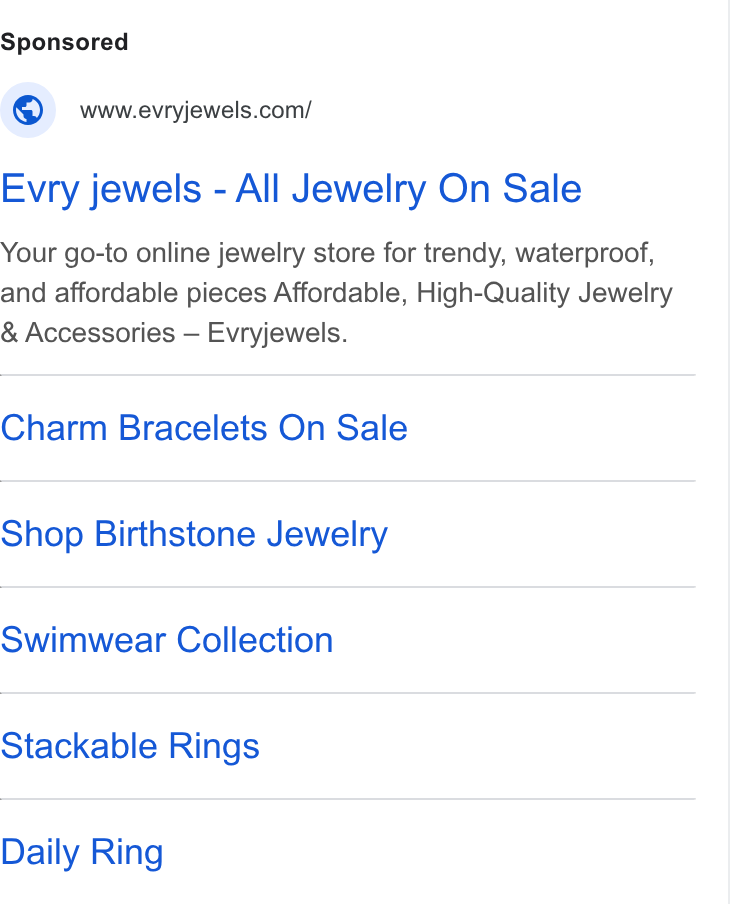Screen dimensions: 730x904
Task: Click the description line starting Your go-to online
Action: click(328, 253)
